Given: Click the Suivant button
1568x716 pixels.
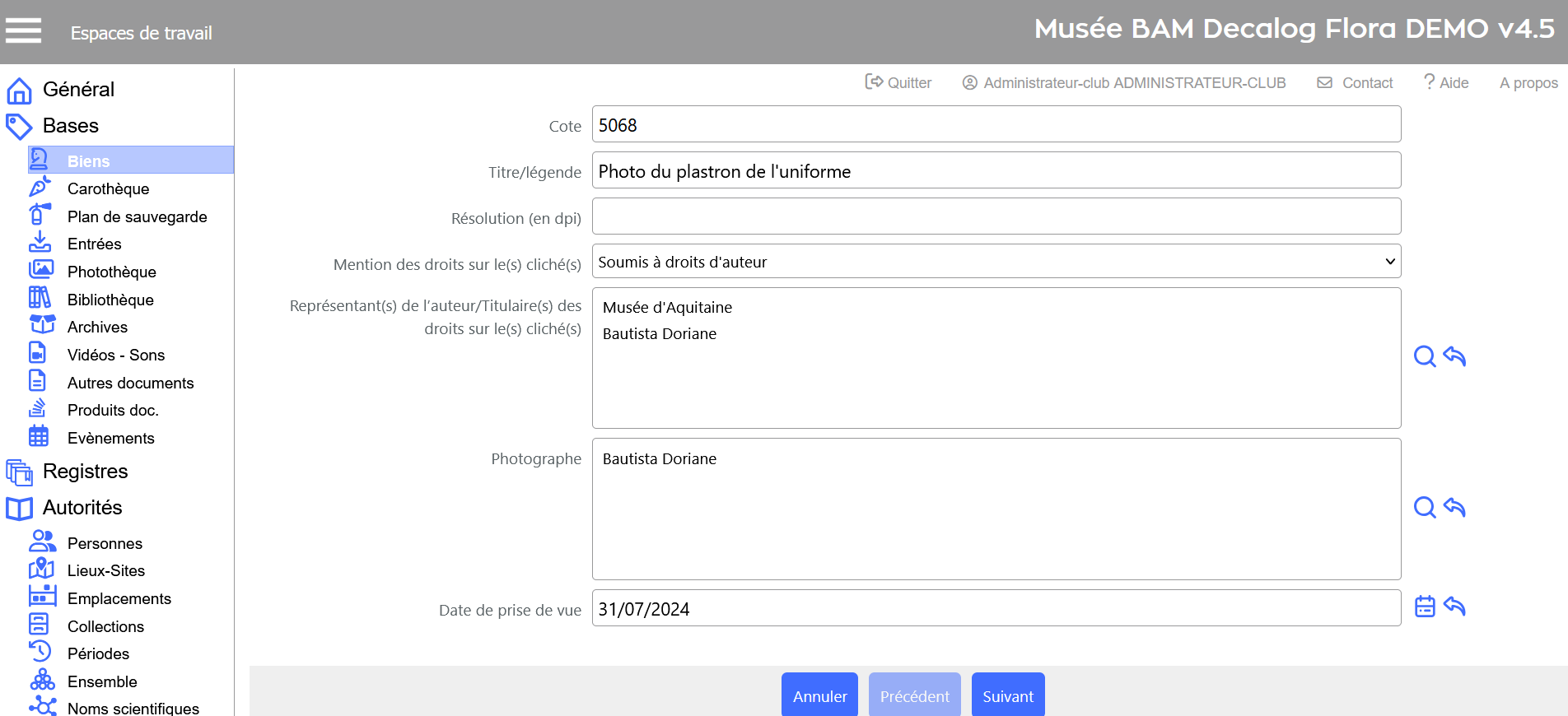Looking at the screenshot, I should 1007,695.
